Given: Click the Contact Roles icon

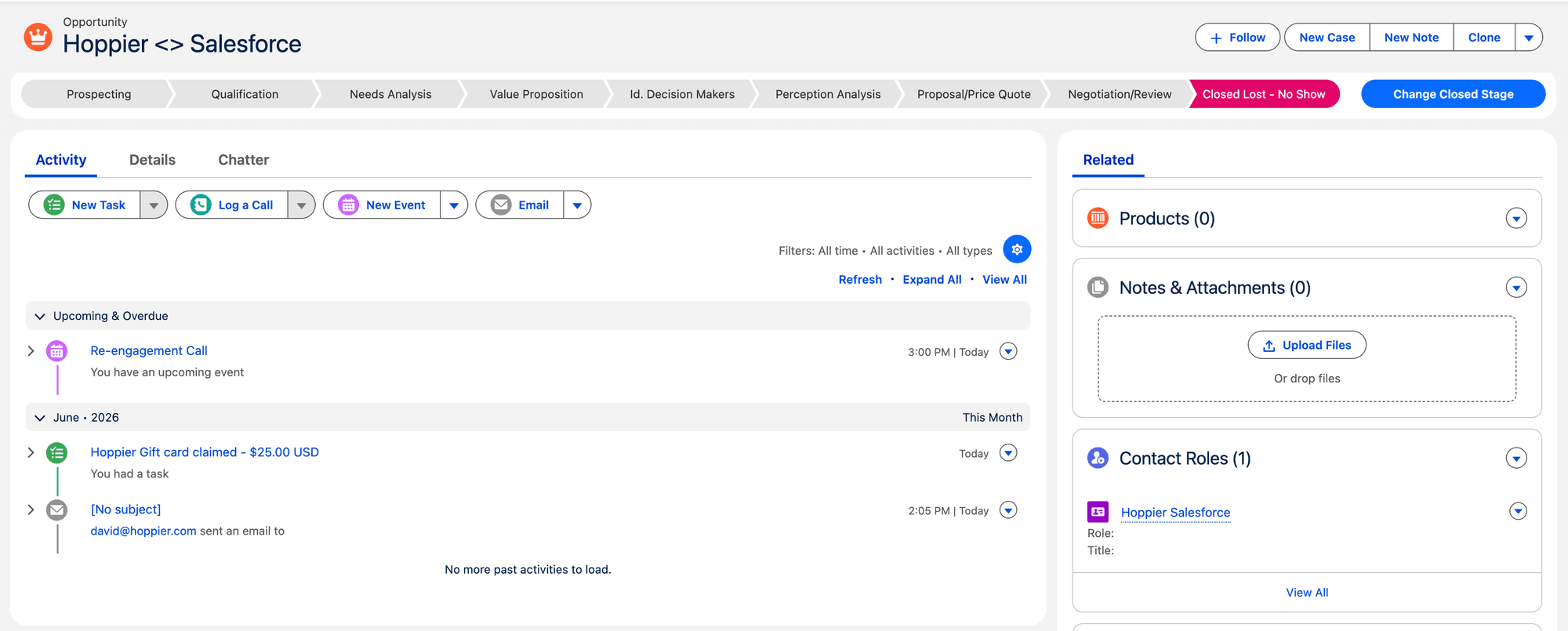Looking at the screenshot, I should [1098, 458].
